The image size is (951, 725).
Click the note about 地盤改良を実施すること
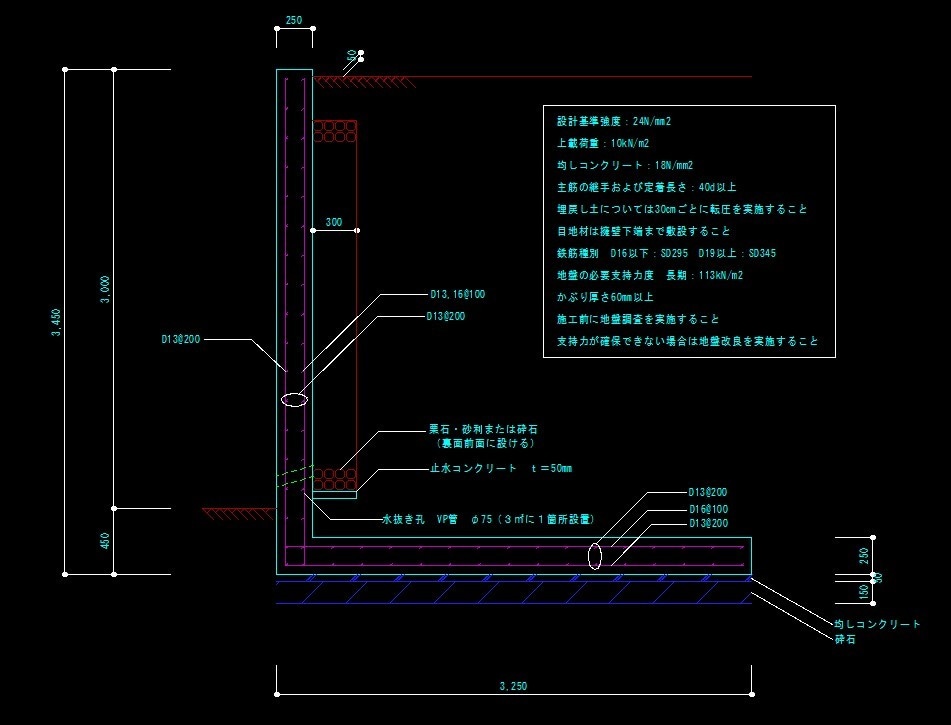pos(688,342)
